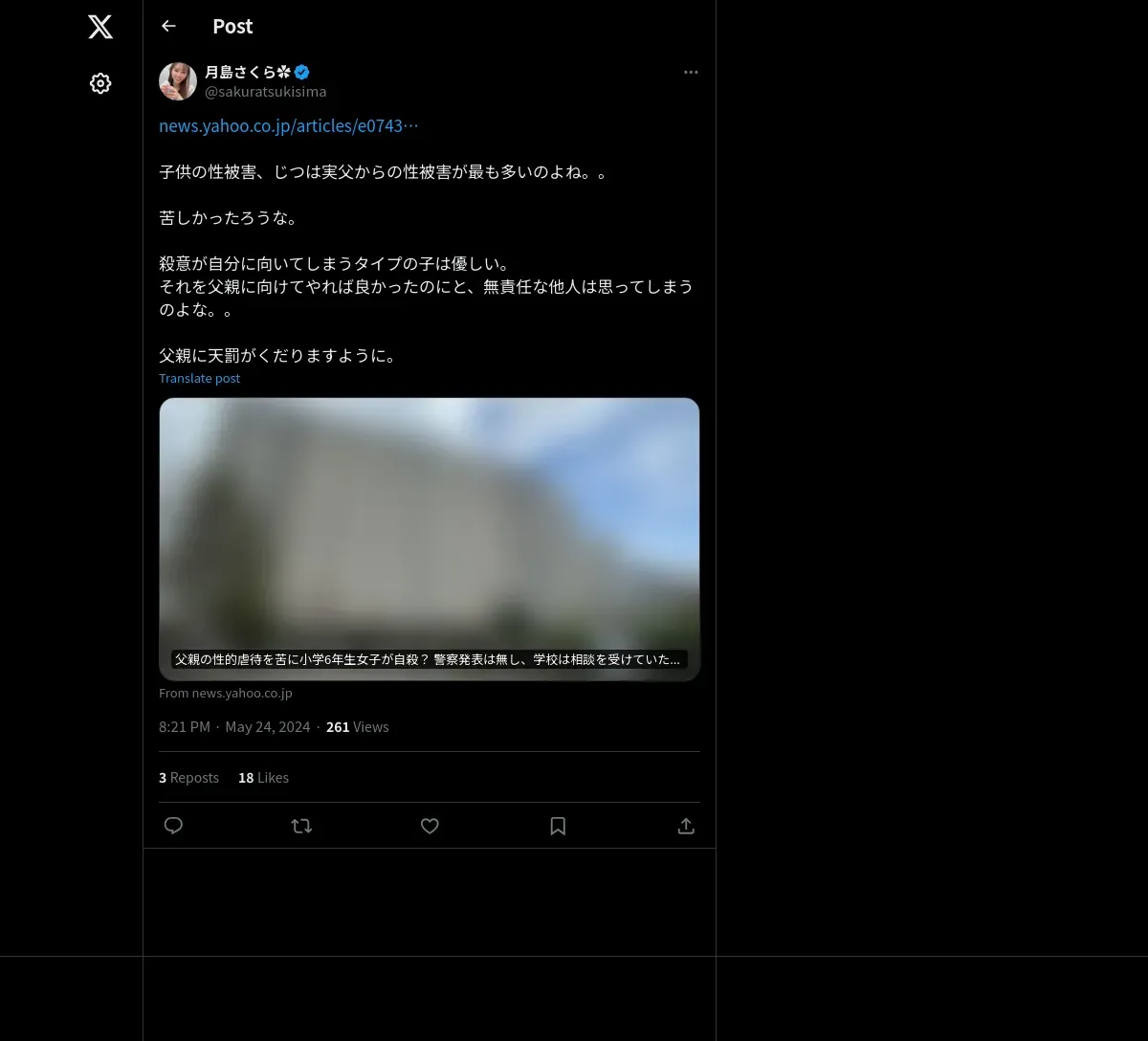Image resolution: width=1148 pixels, height=1041 pixels.
Task: Click the @sakuratsukisima handle
Action: pos(266,92)
